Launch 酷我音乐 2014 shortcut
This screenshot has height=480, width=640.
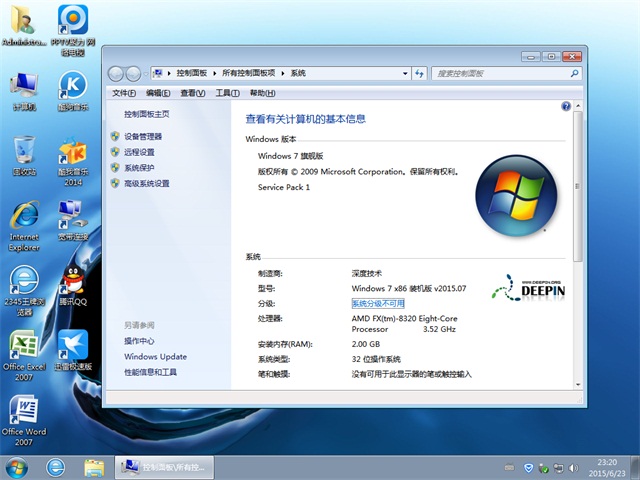point(73,161)
